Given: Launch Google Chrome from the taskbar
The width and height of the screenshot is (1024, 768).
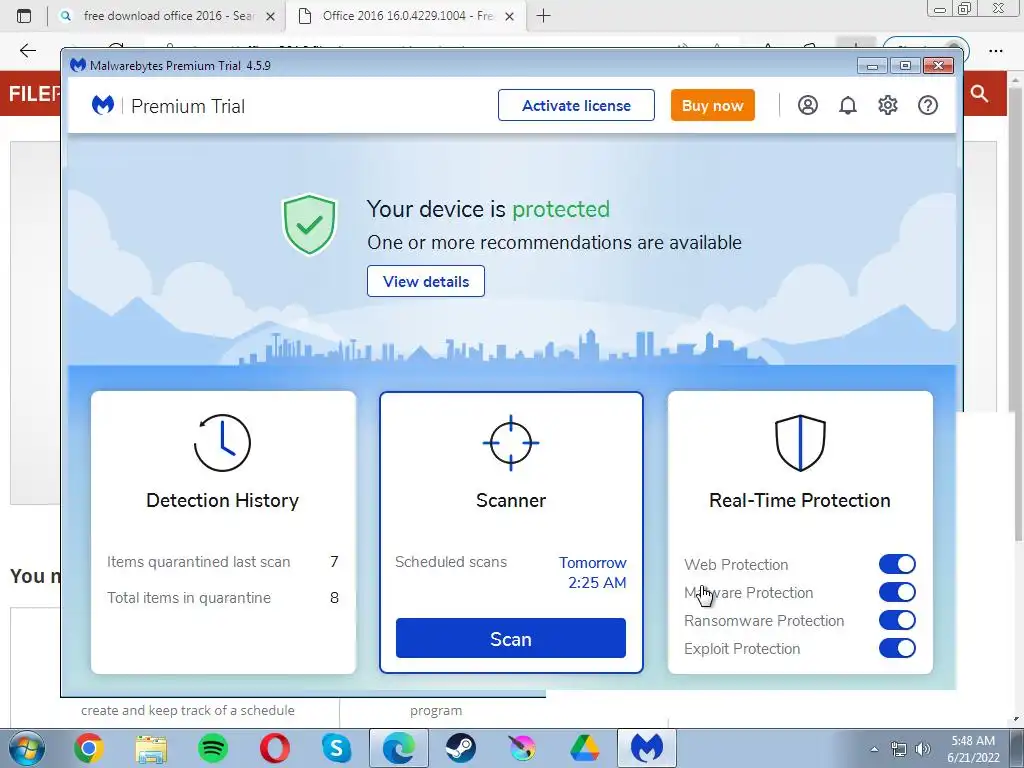Looking at the screenshot, I should tap(89, 748).
